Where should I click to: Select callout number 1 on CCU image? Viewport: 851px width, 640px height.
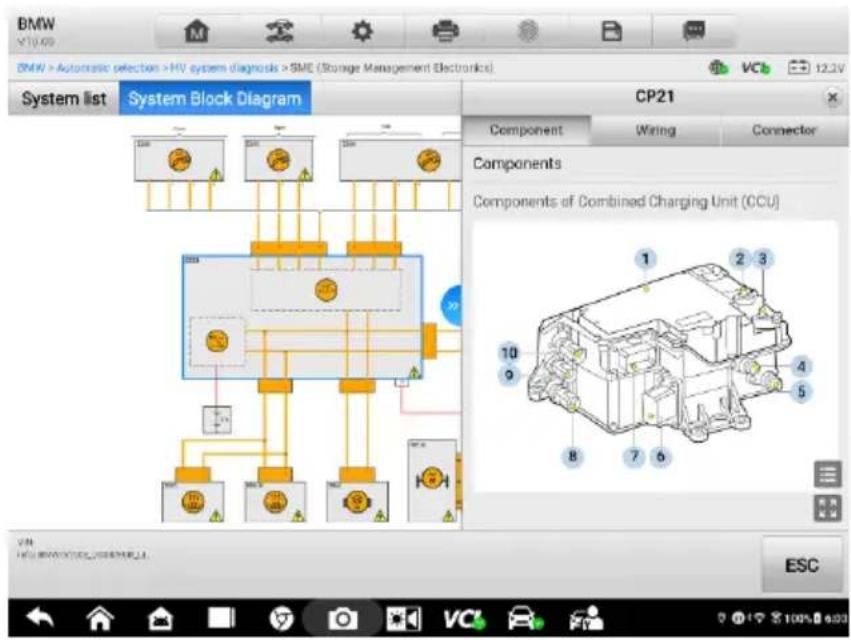(x=645, y=259)
